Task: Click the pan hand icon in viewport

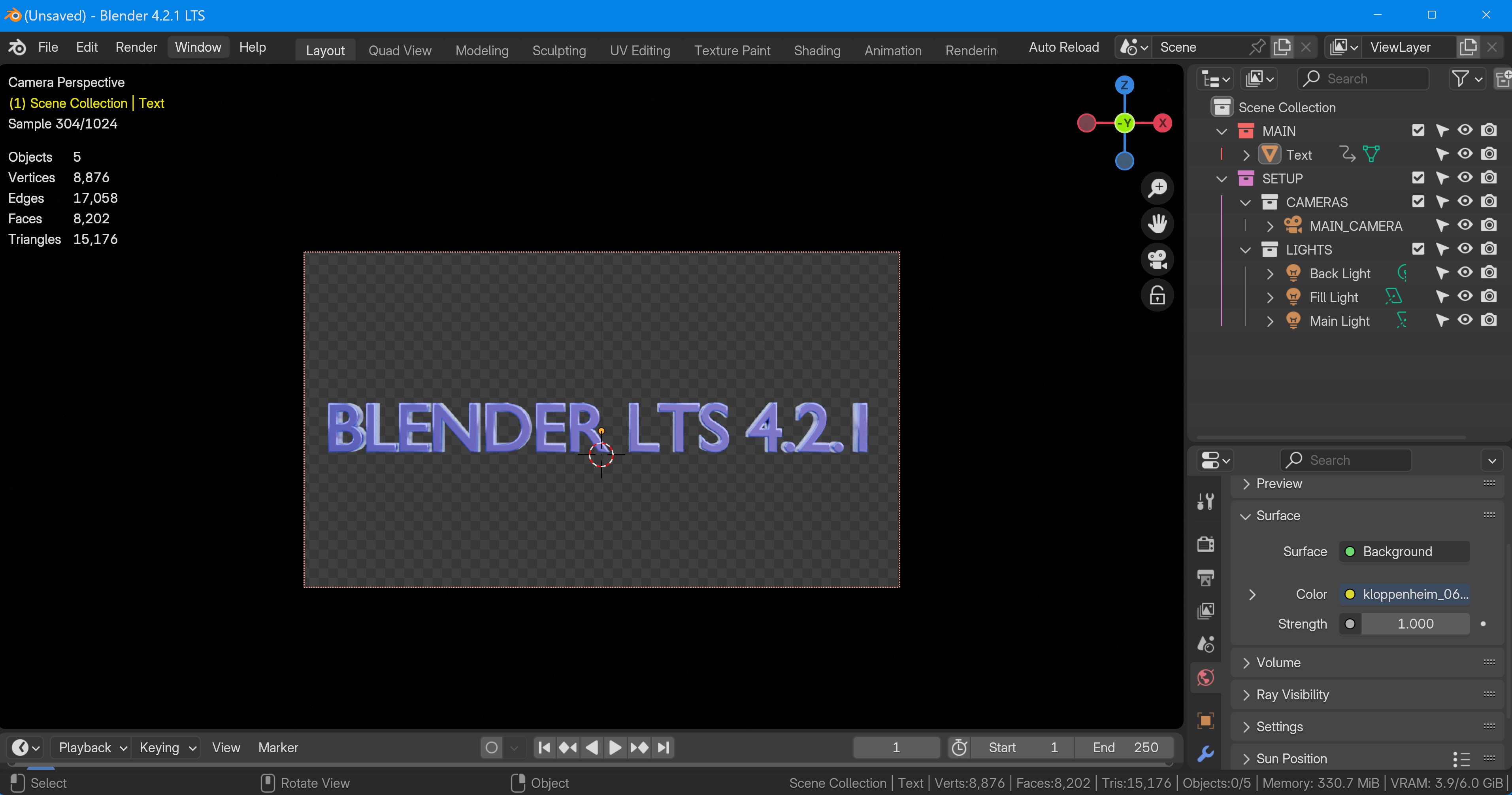Action: tap(1158, 224)
